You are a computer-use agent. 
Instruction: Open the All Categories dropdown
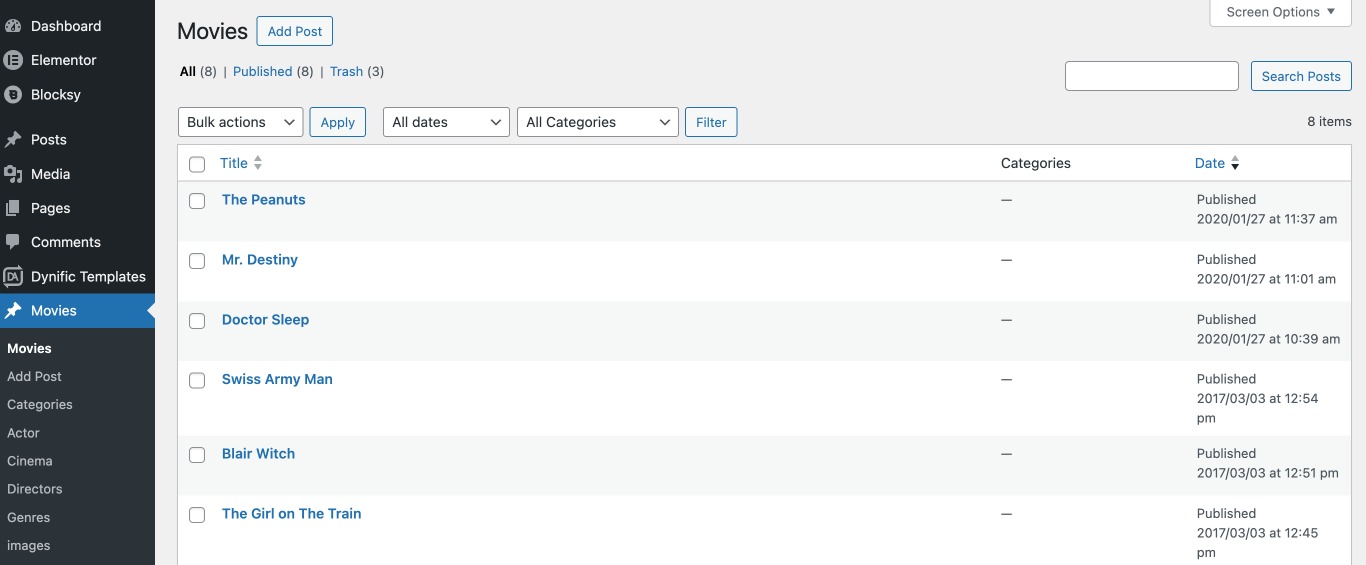(x=598, y=122)
